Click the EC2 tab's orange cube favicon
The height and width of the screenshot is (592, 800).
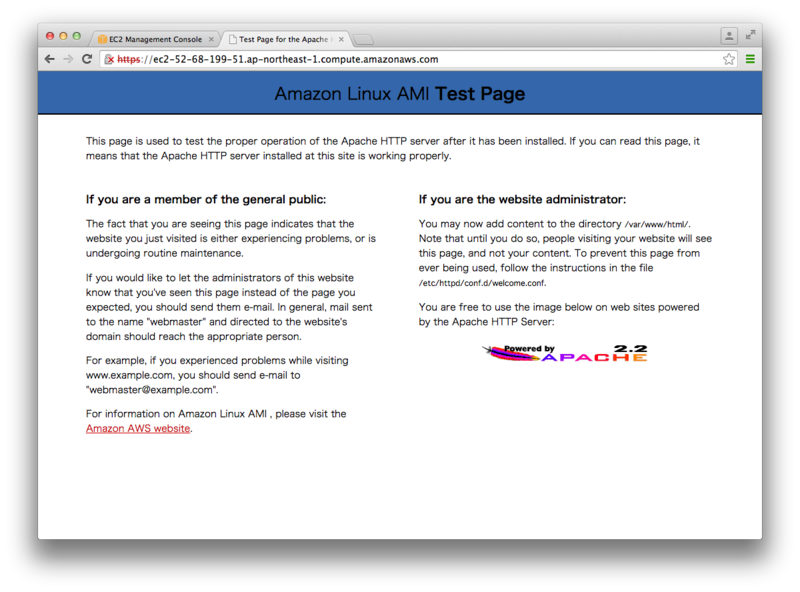pyautogui.click(x=103, y=39)
